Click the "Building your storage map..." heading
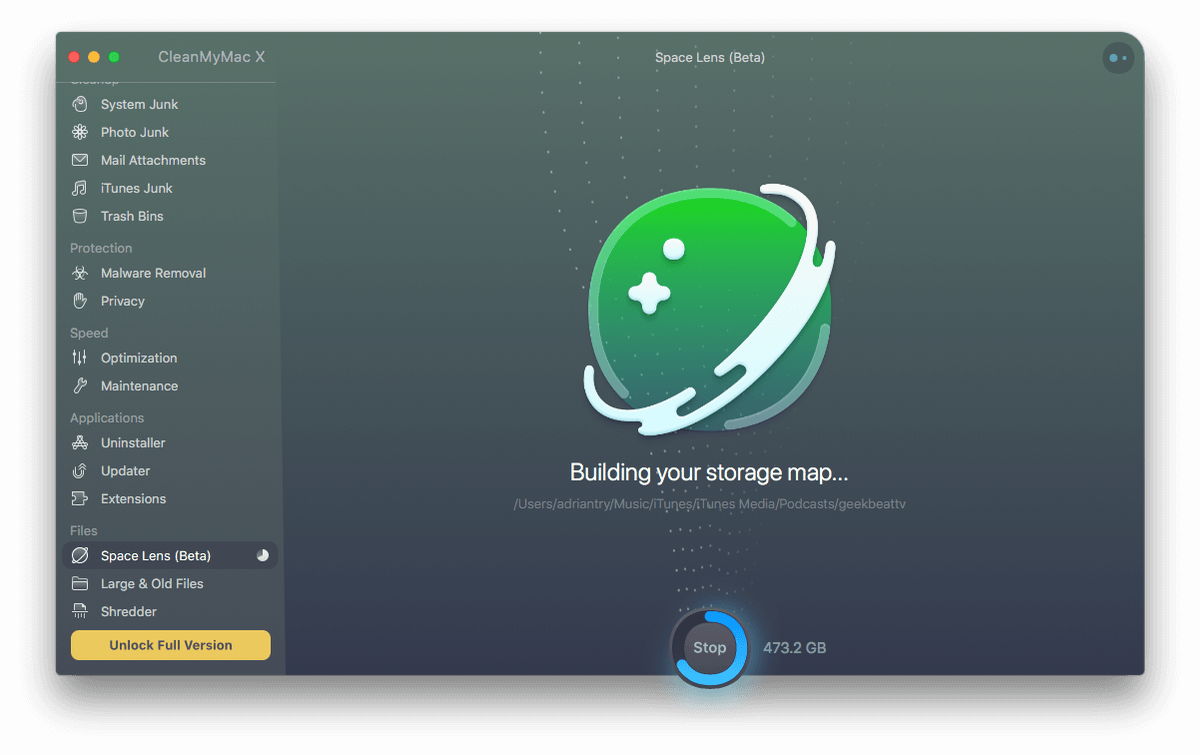Image resolution: width=1200 pixels, height=755 pixels. [x=709, y=472]
